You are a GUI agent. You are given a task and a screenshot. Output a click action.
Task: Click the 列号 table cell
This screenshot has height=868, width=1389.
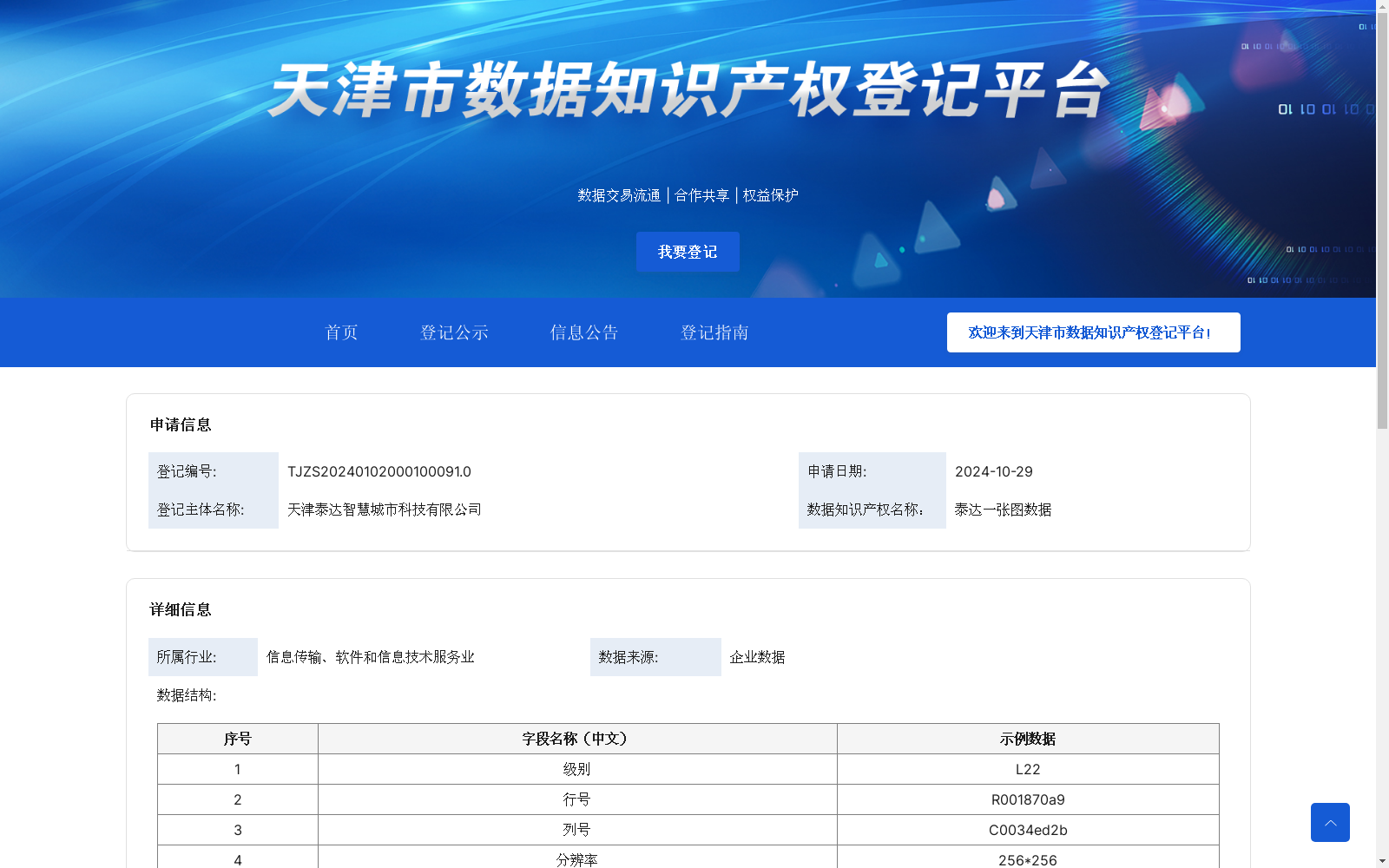pos(577,830)
